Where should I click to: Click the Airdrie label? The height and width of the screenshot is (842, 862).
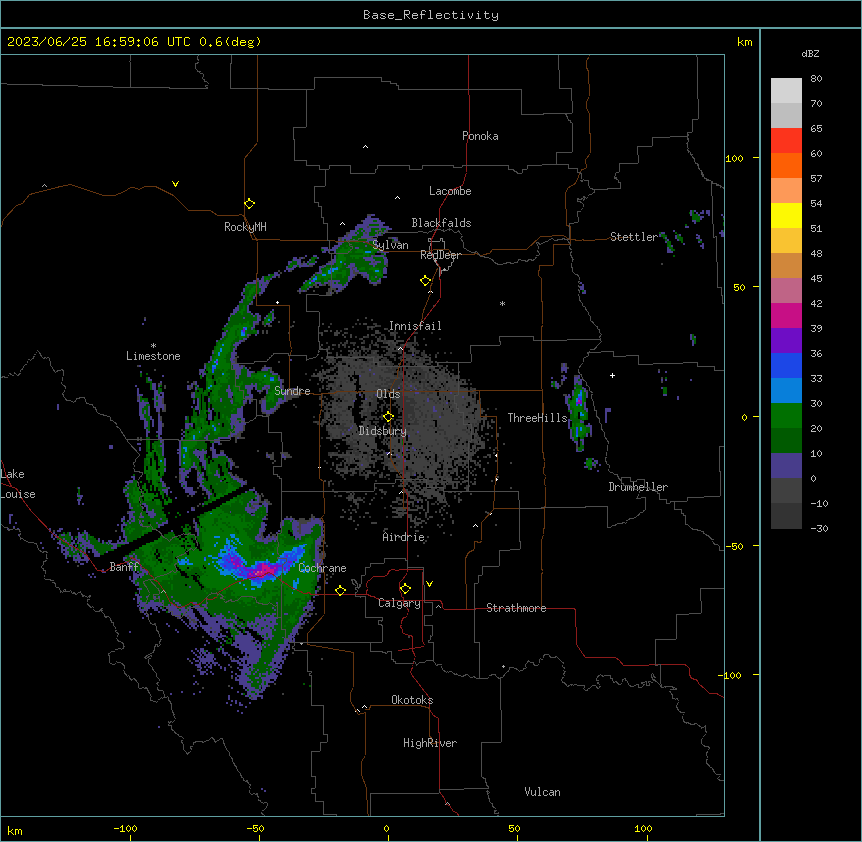403,537
